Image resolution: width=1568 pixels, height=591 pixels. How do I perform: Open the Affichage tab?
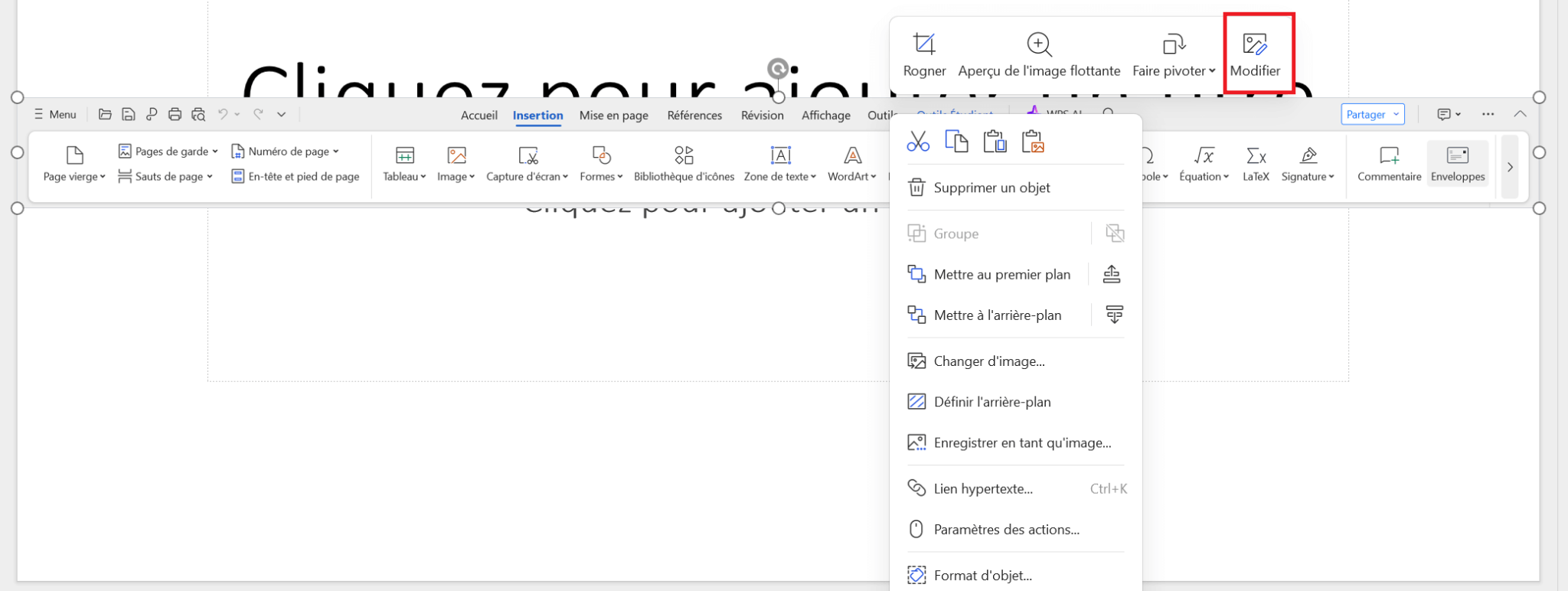point(826,115)
